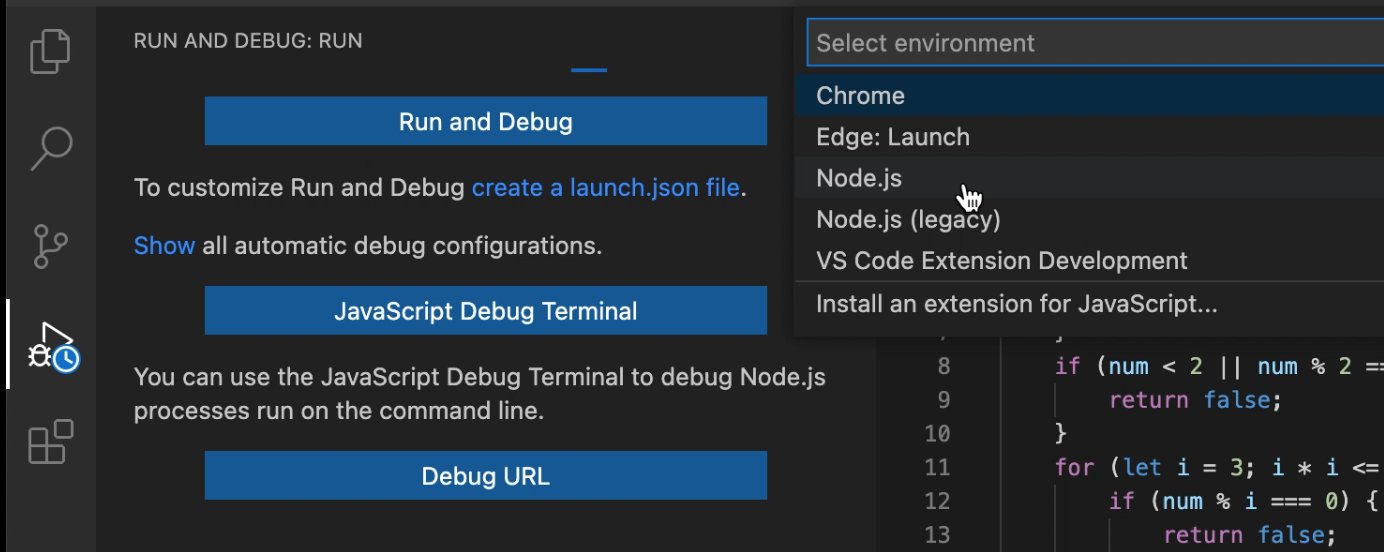Click line number 13 in the gutter
Screen dimensions: 1384x552
(937, 534)
